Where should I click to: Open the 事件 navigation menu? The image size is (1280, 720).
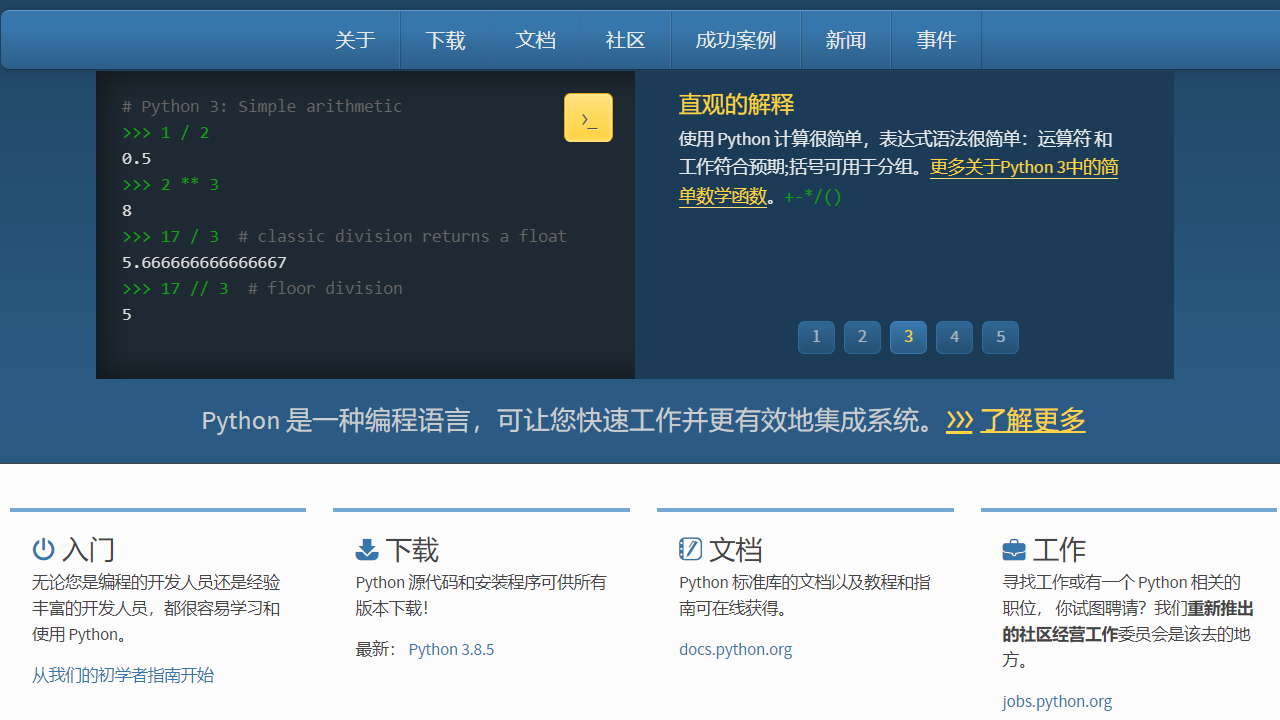936,40
